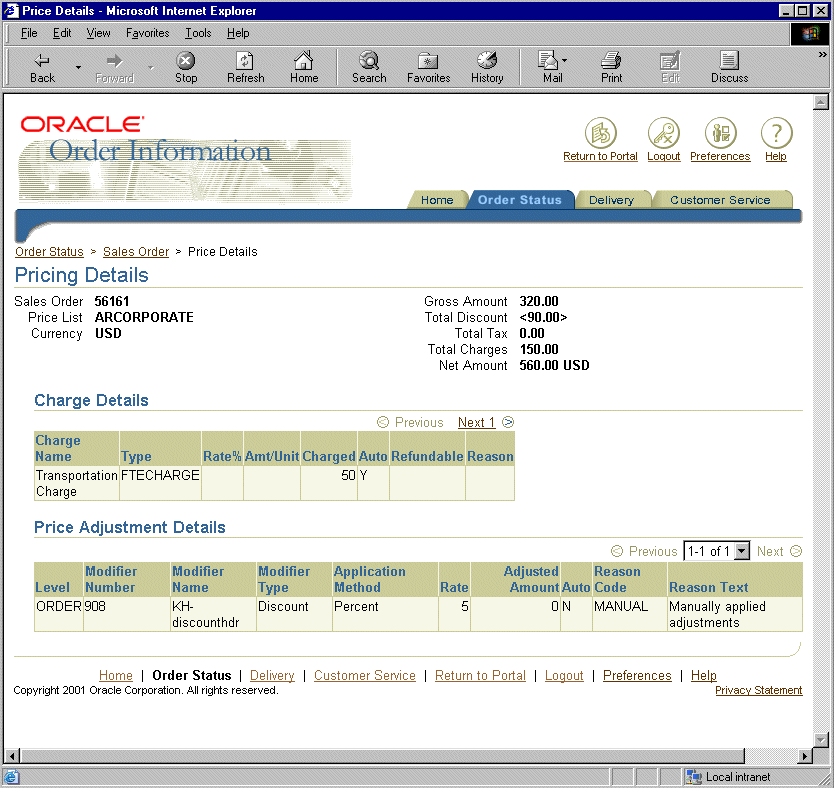The height and width of the screenshot is (788, 834).
Task: Click the Next 1 link in Charge Details
Action: pyautogui.click(x=477, y=423)
